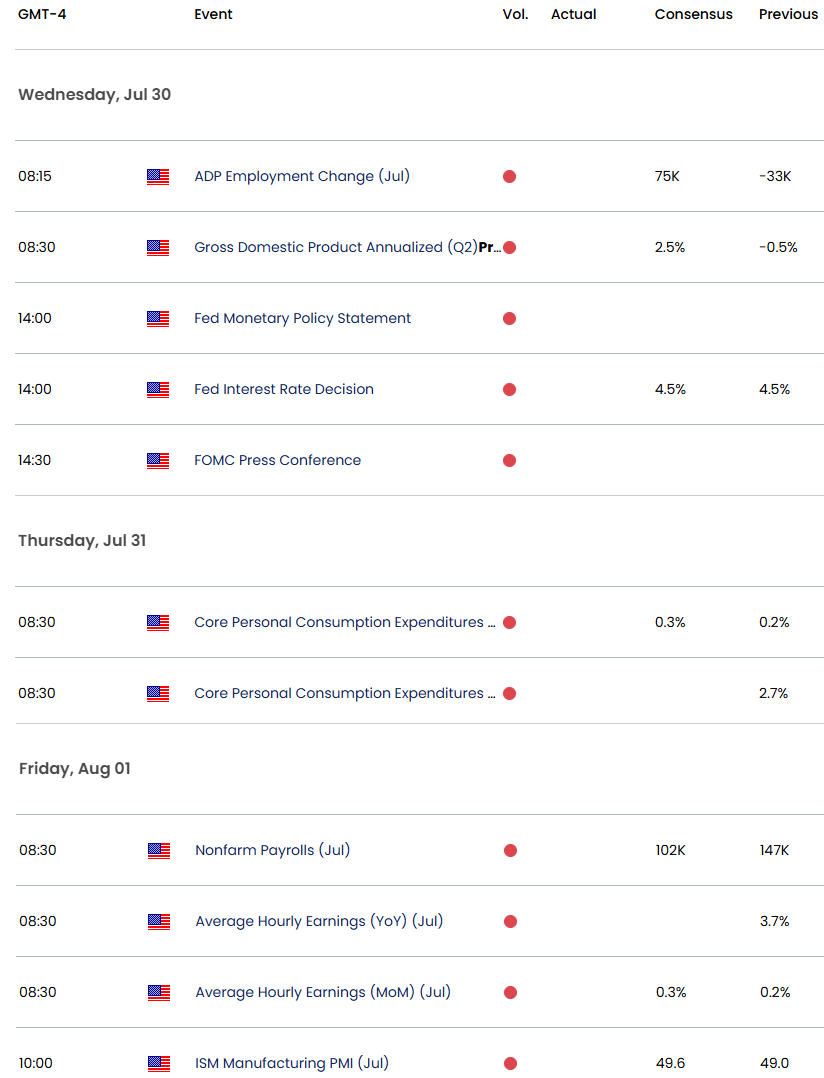824x1078 pixels.
Task: Click the red volatility dot for Average Hourly Earnings (YoY)
Action: point(510,922)
